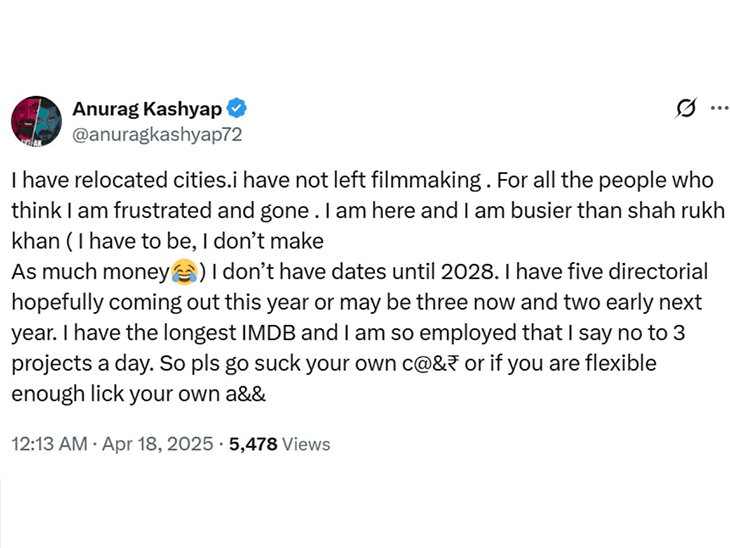Click the 5,478 view count number

(x=253, y=443)
